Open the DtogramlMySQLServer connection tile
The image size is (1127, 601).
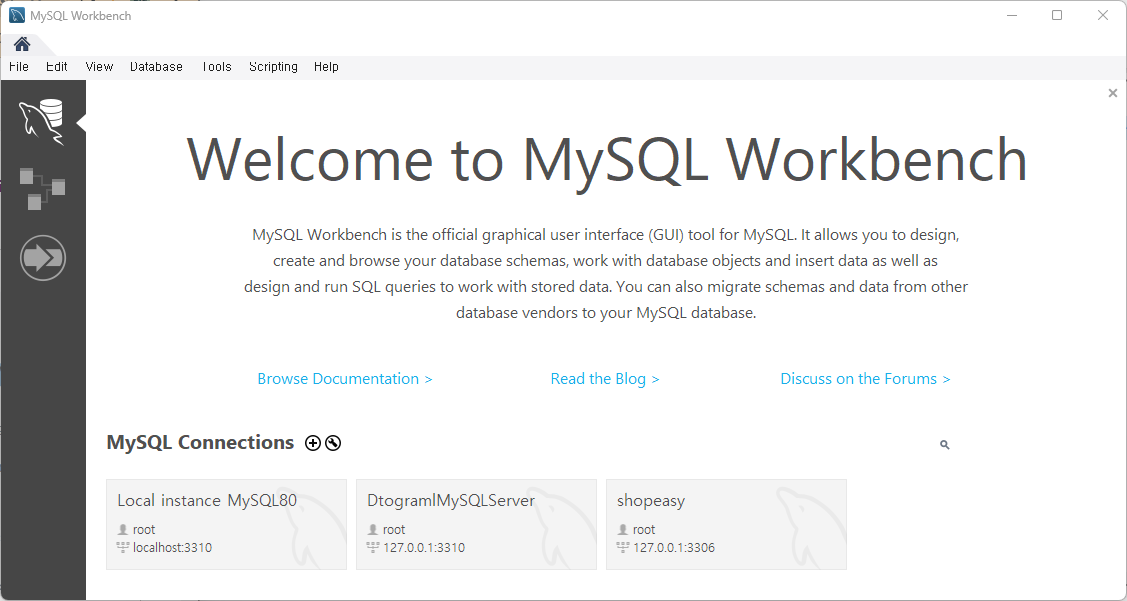click(477, 525)
